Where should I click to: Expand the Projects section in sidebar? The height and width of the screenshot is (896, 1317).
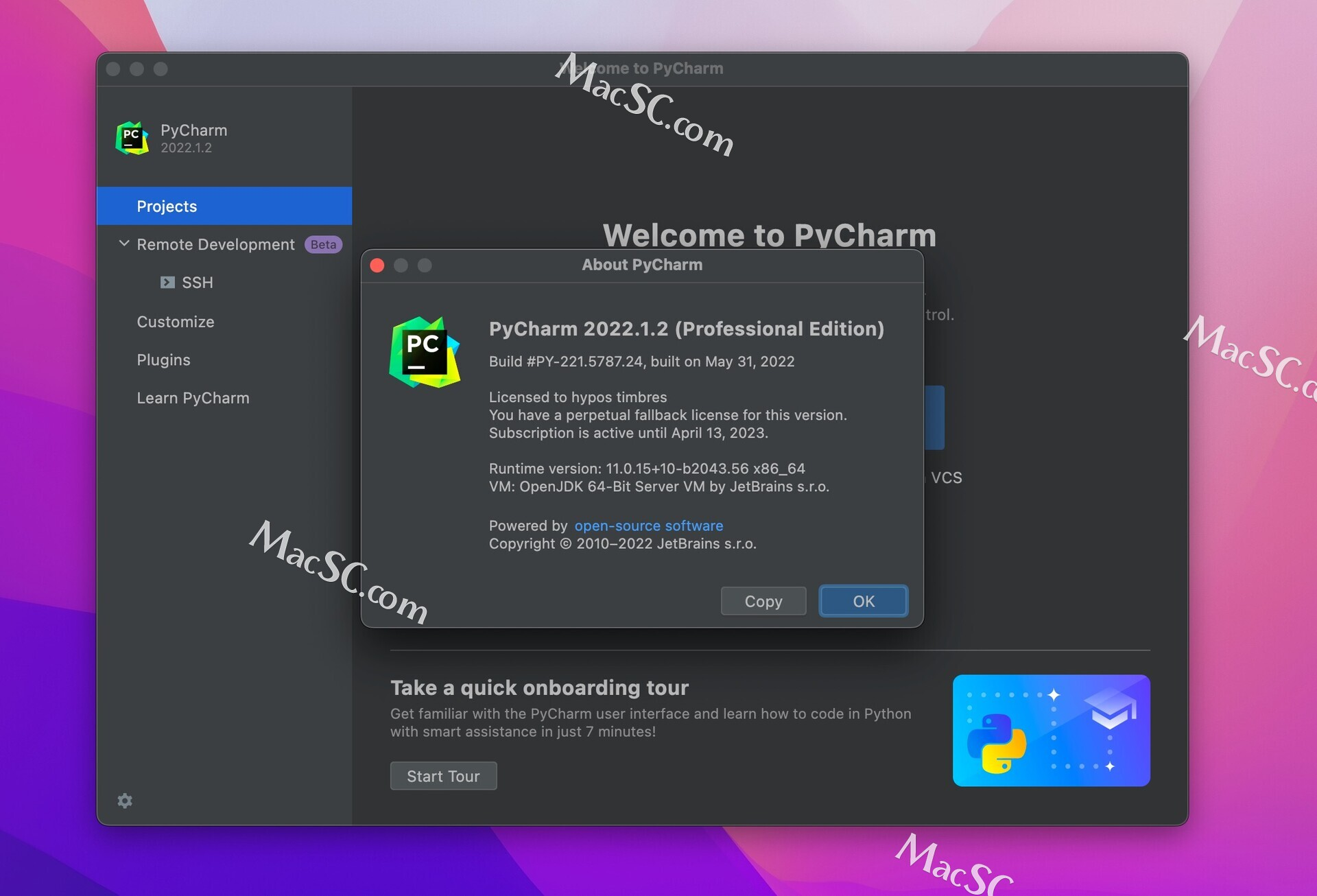[166, 206]
